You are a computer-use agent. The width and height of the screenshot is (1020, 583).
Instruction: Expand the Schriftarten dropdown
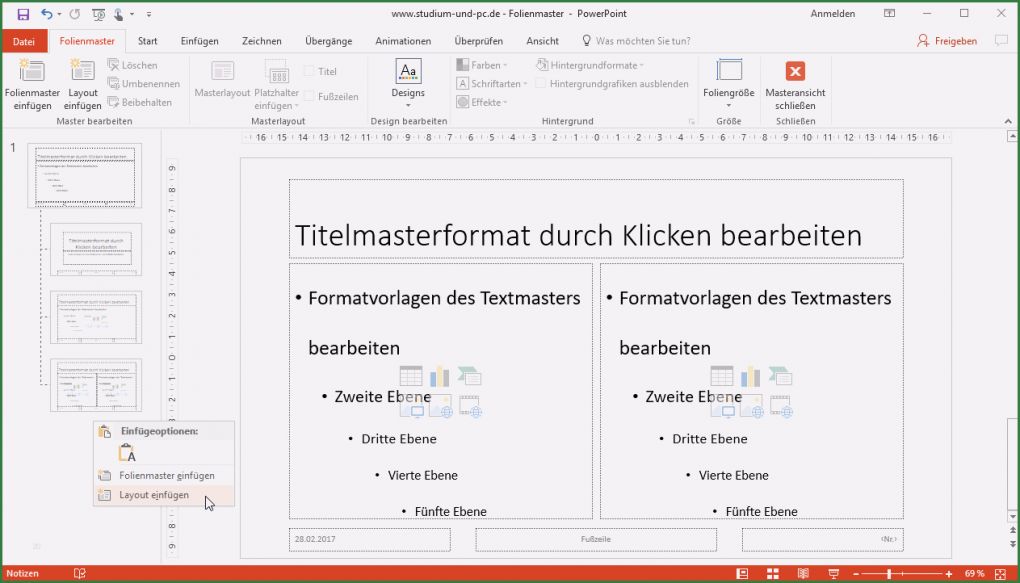pyautogui.click(x=492, y=83)
